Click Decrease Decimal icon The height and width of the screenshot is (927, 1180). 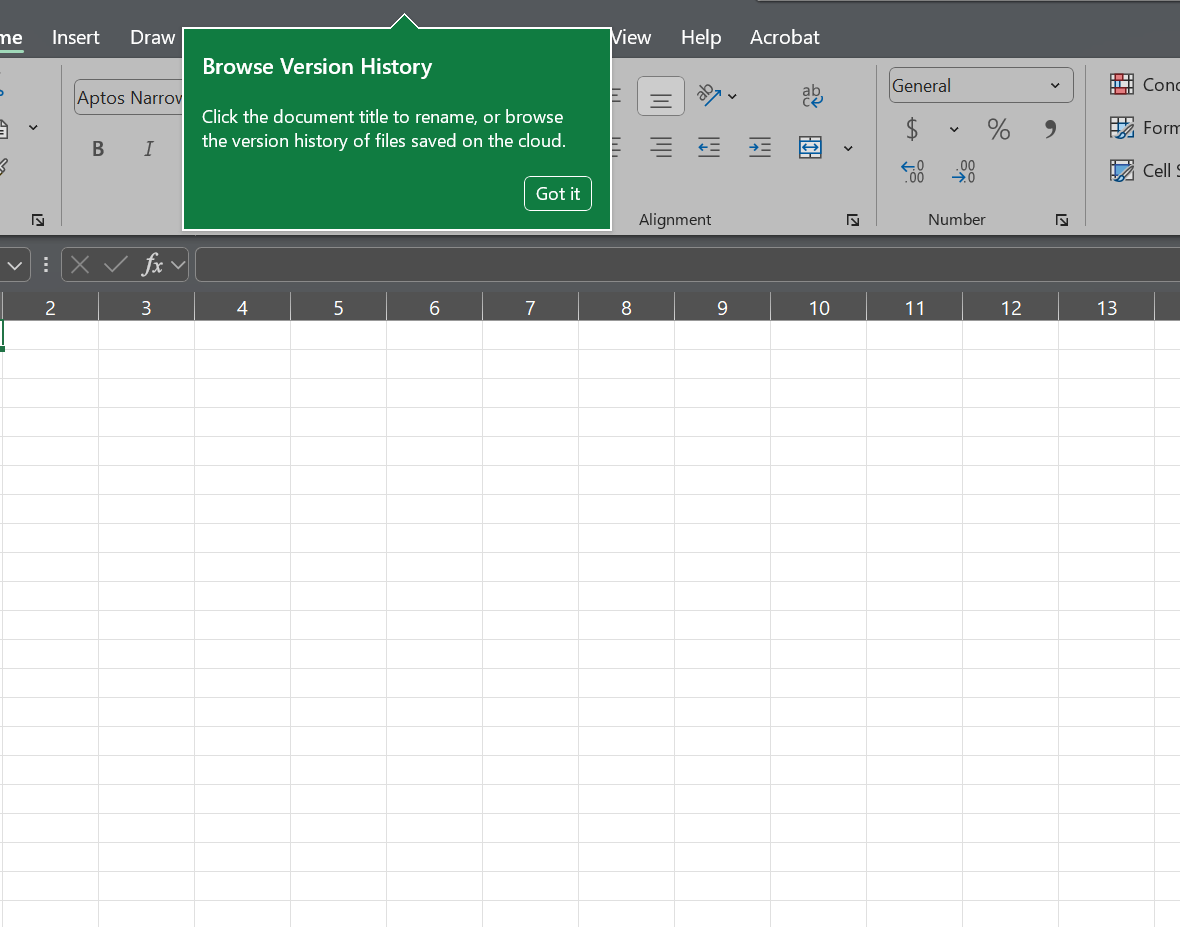coord(963,172)
